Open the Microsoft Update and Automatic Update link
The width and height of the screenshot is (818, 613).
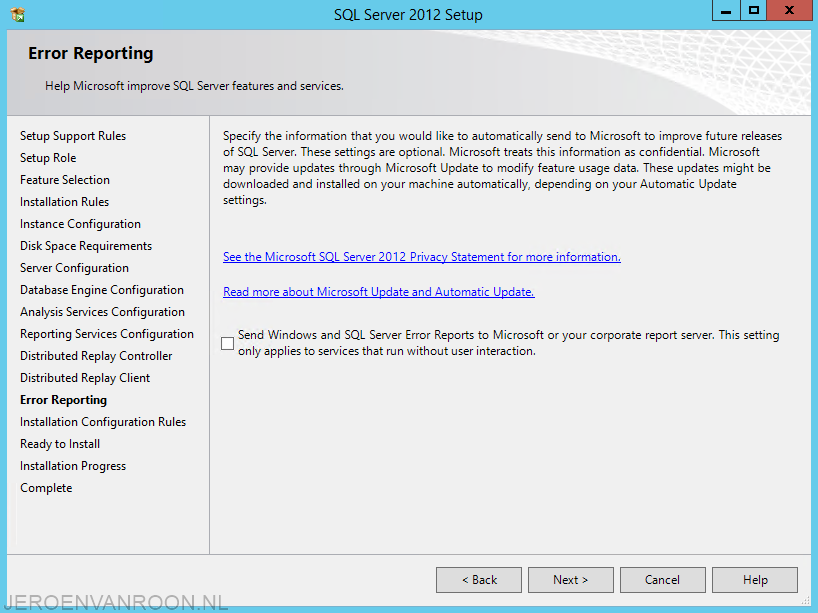click(379, 292)
